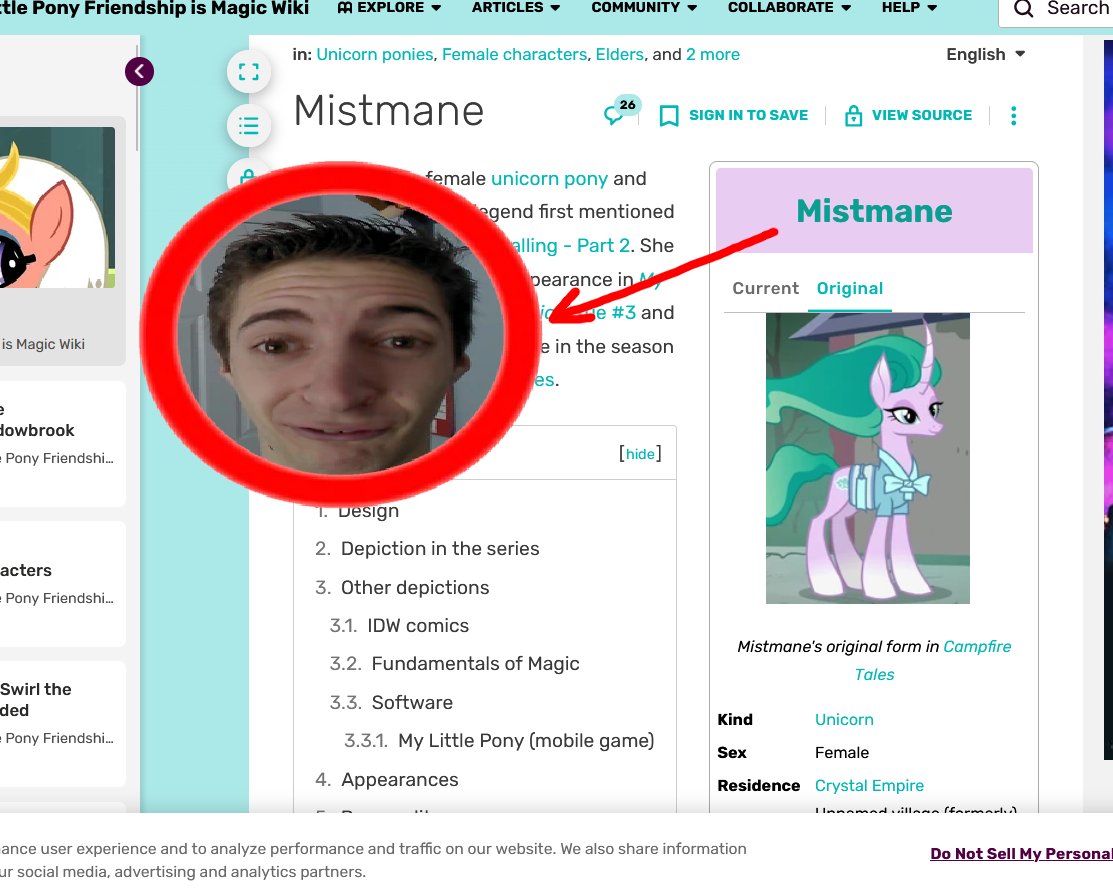This screenshot has height=892, width=1113.
Task: Switch to the Original infobox tab
Action: [850, 288]
